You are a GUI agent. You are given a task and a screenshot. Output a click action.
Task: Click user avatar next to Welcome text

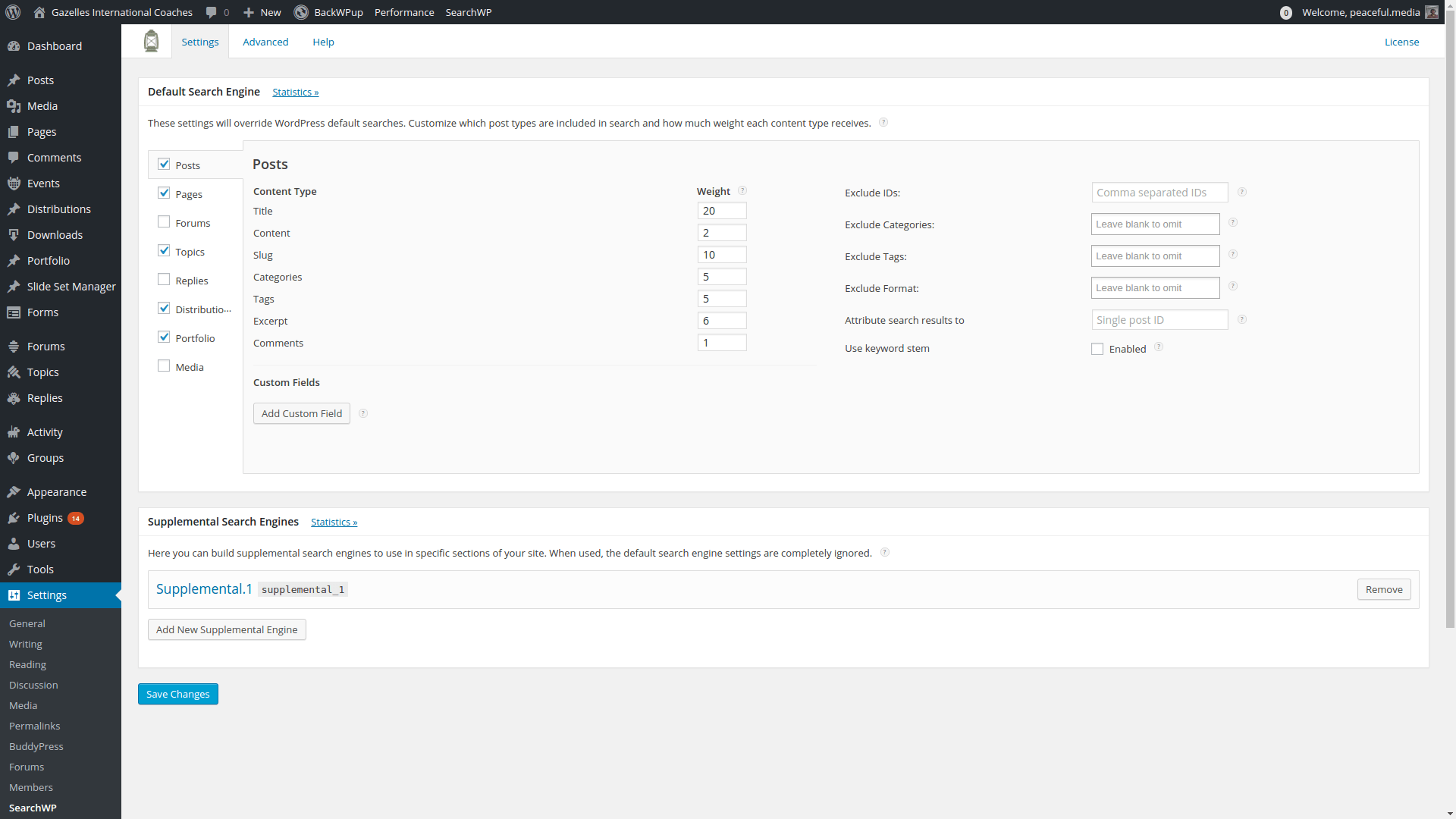coord(1432,12)
